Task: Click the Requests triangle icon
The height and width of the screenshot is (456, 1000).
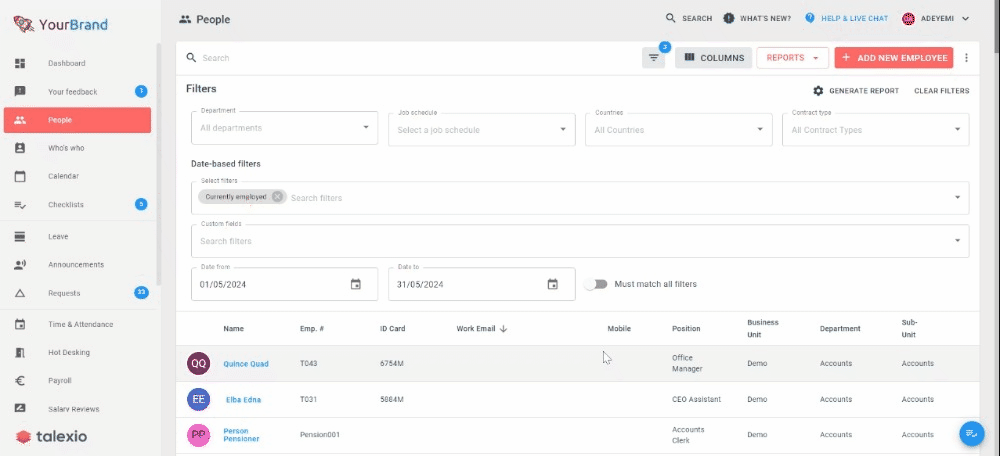Action: [20, 293]
